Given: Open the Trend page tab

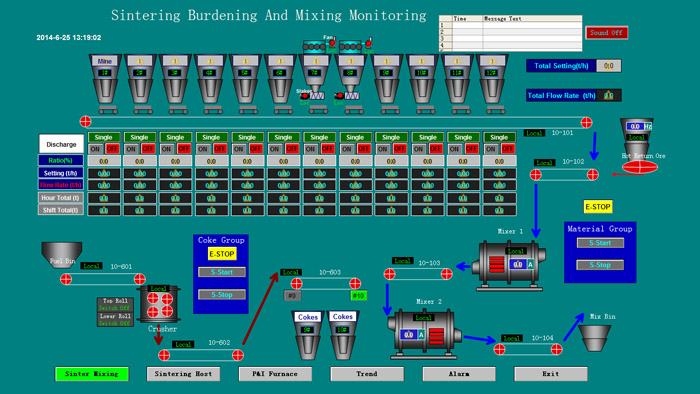Looking at the screenshot, I should coord(367,374).
